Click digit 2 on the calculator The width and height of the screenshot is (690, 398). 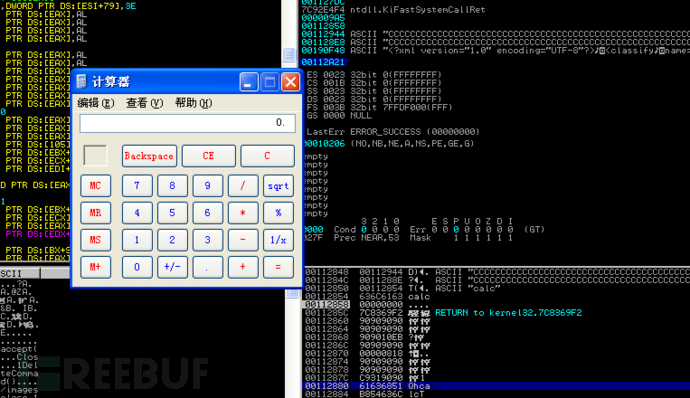[x=172, y=240]
